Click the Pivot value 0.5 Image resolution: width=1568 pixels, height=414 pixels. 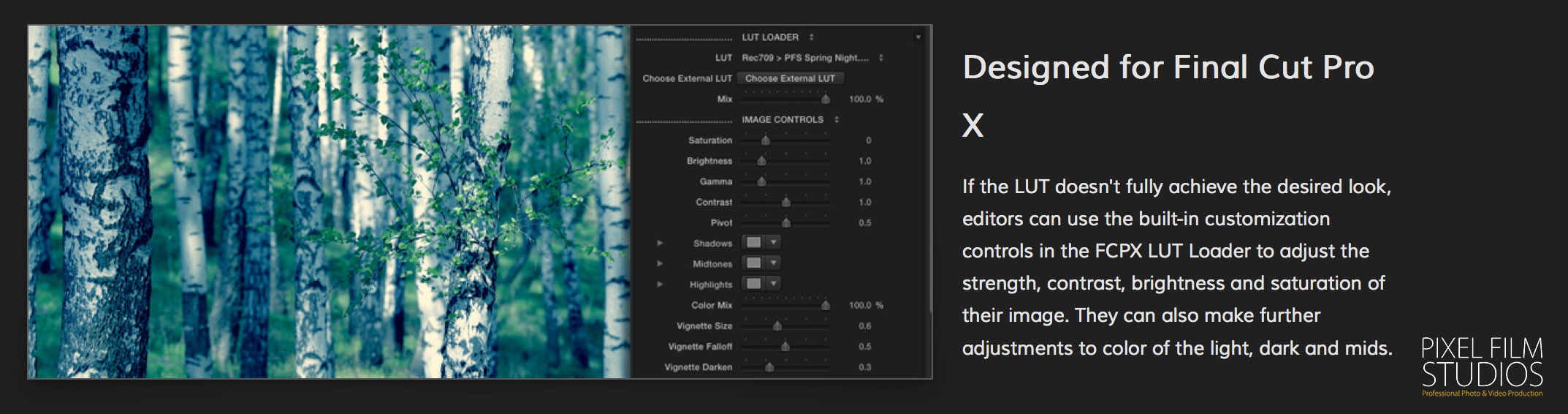coord(865,222)
